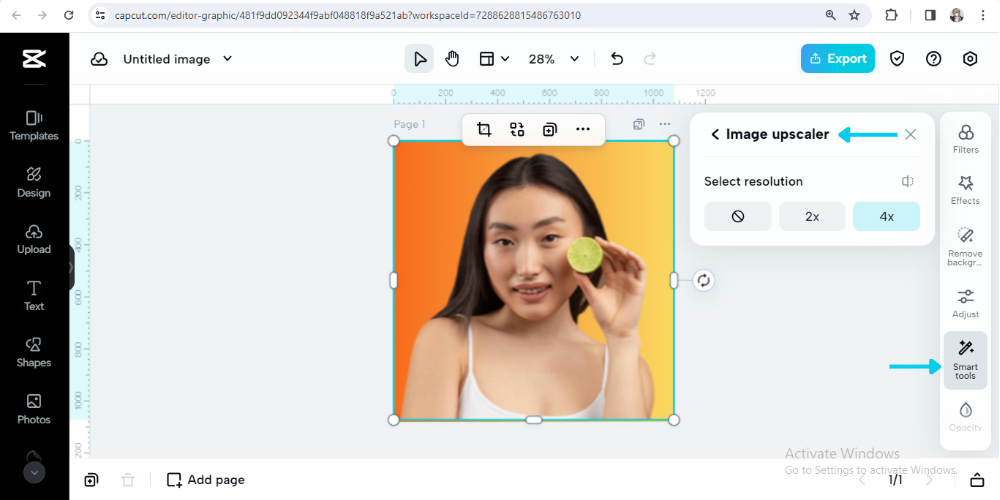
Task: Go back from Image upscaler panel
Action: pyautogui.click(x=715, y=134)
